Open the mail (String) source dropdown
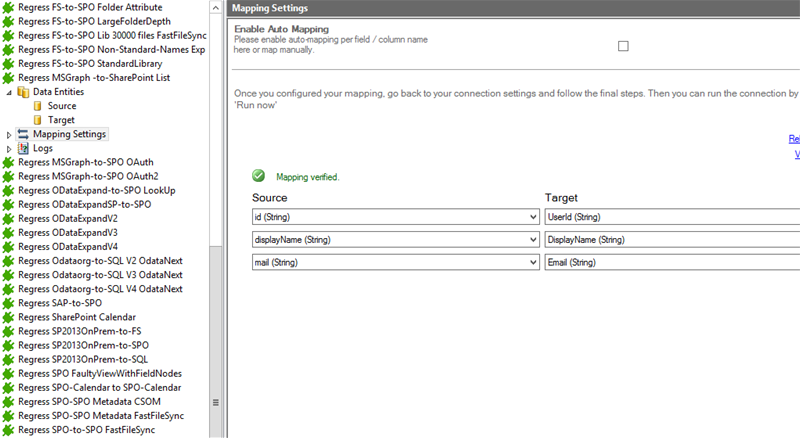 click(532, 263)
